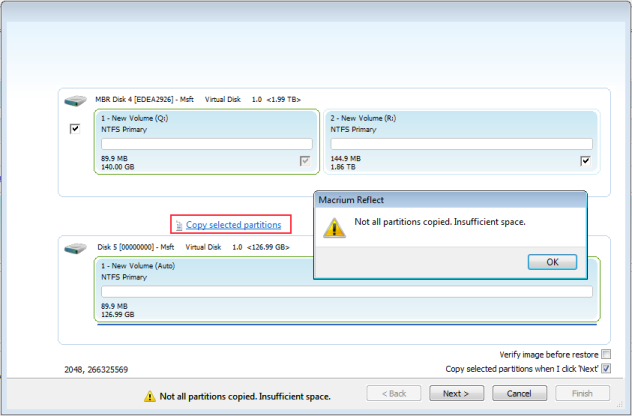This screenshot has width=632, height=416.
Task: Click the New Volume (Q:) usage bar
Action: [x=207, y=144]
